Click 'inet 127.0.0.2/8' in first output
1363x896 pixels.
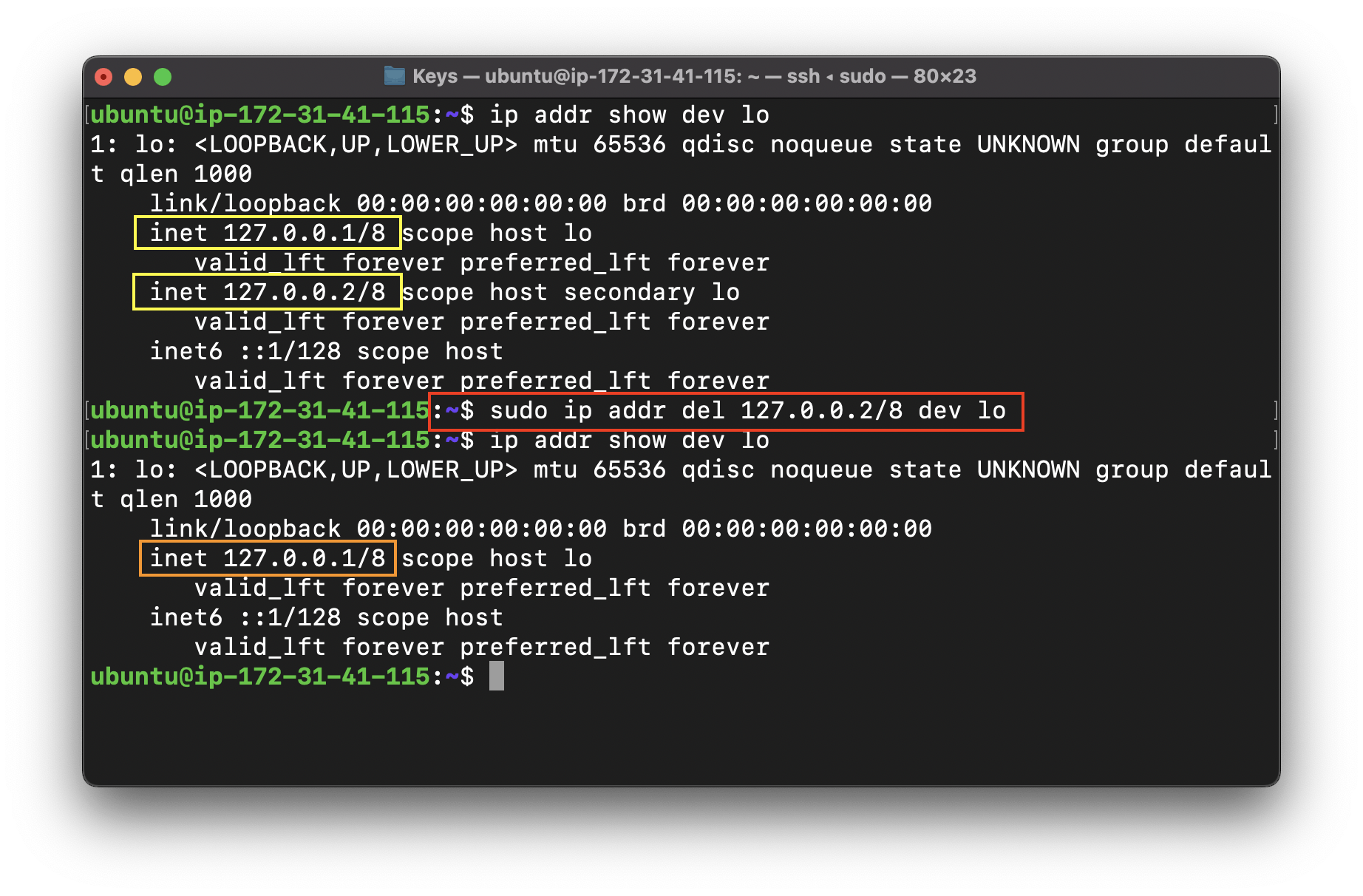coord(268,293)
